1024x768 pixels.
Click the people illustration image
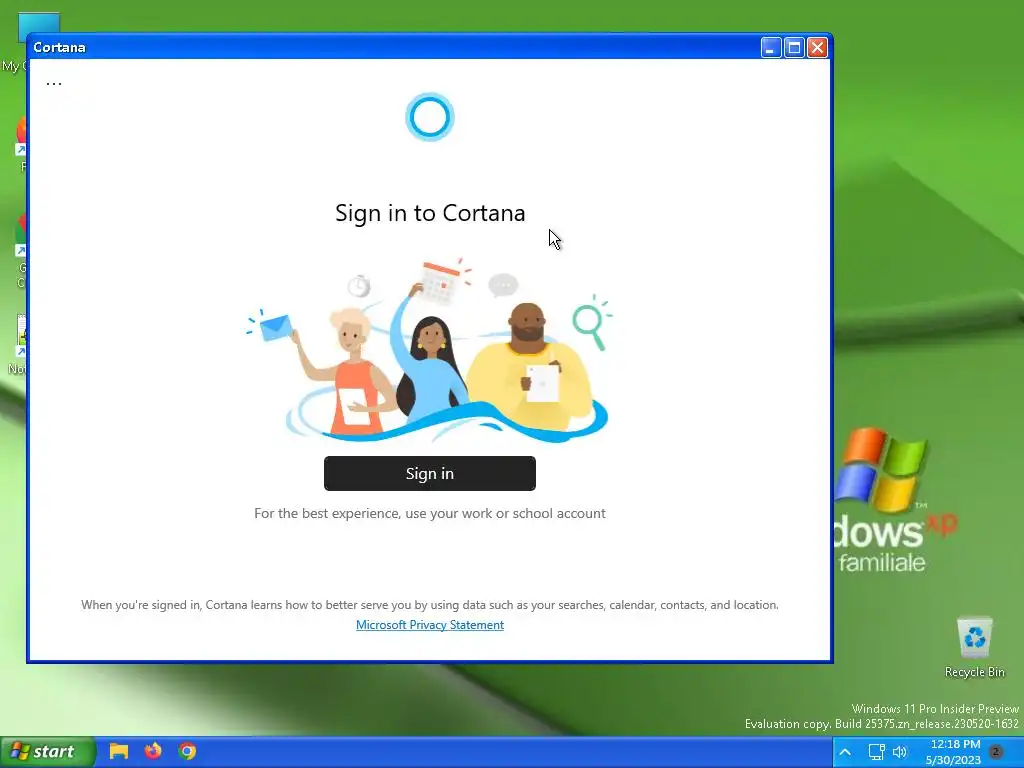pos(429,349)
